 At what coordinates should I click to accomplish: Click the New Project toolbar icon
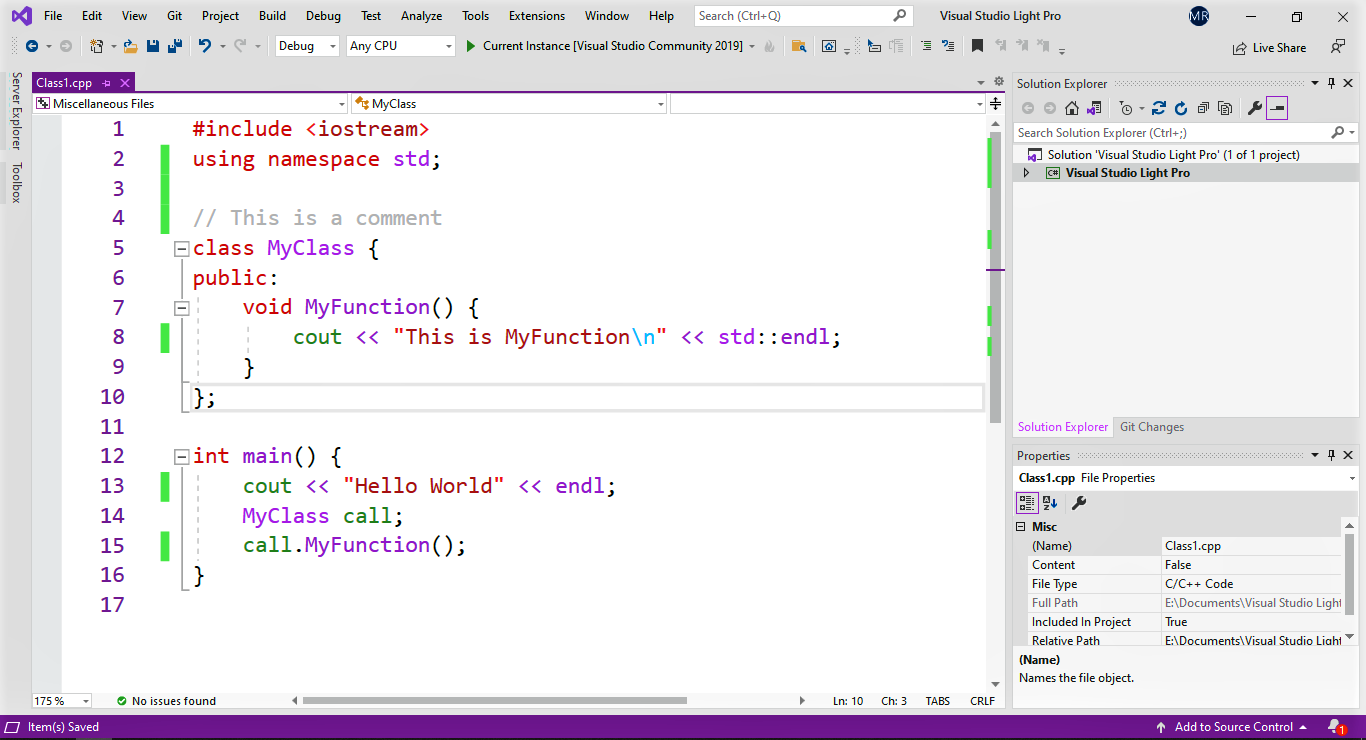click(96, 46)
